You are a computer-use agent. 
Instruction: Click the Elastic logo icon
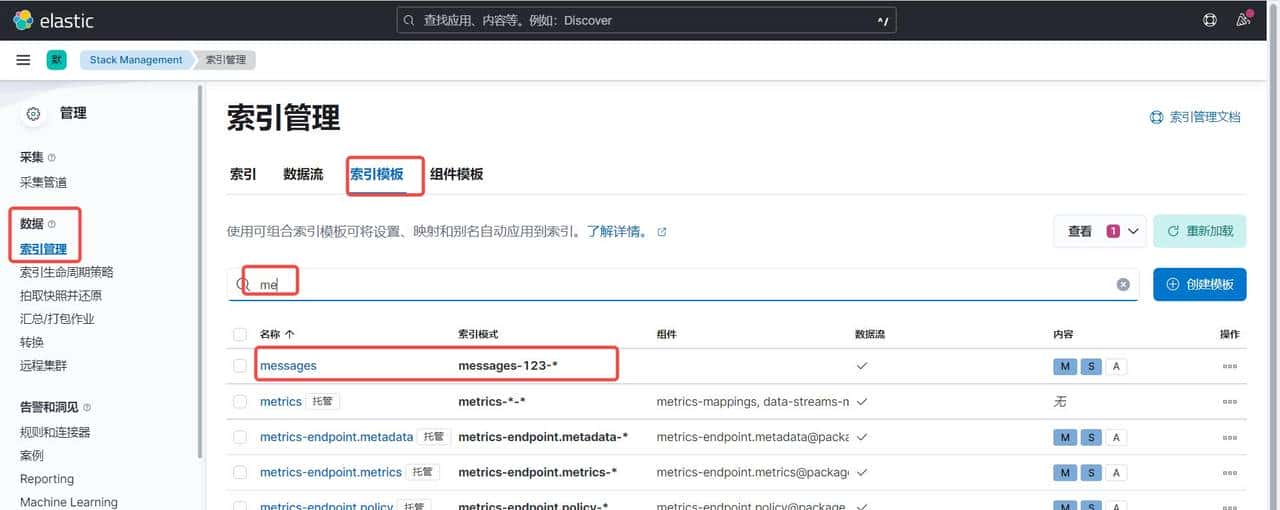23,20
